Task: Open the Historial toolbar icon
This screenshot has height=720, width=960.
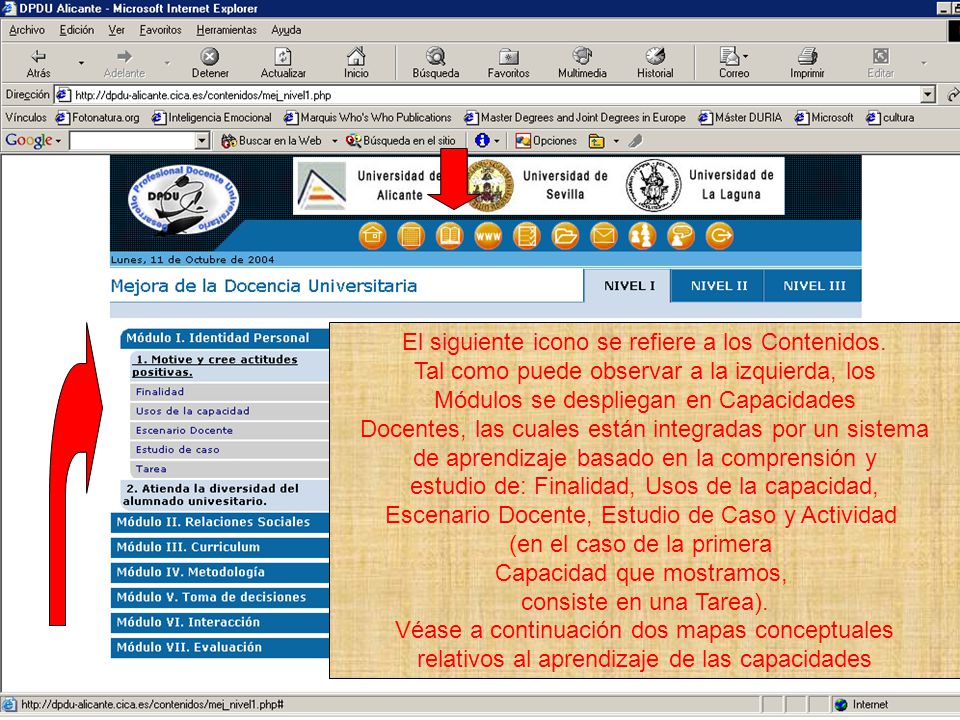Action: click(x=655, y=56)
